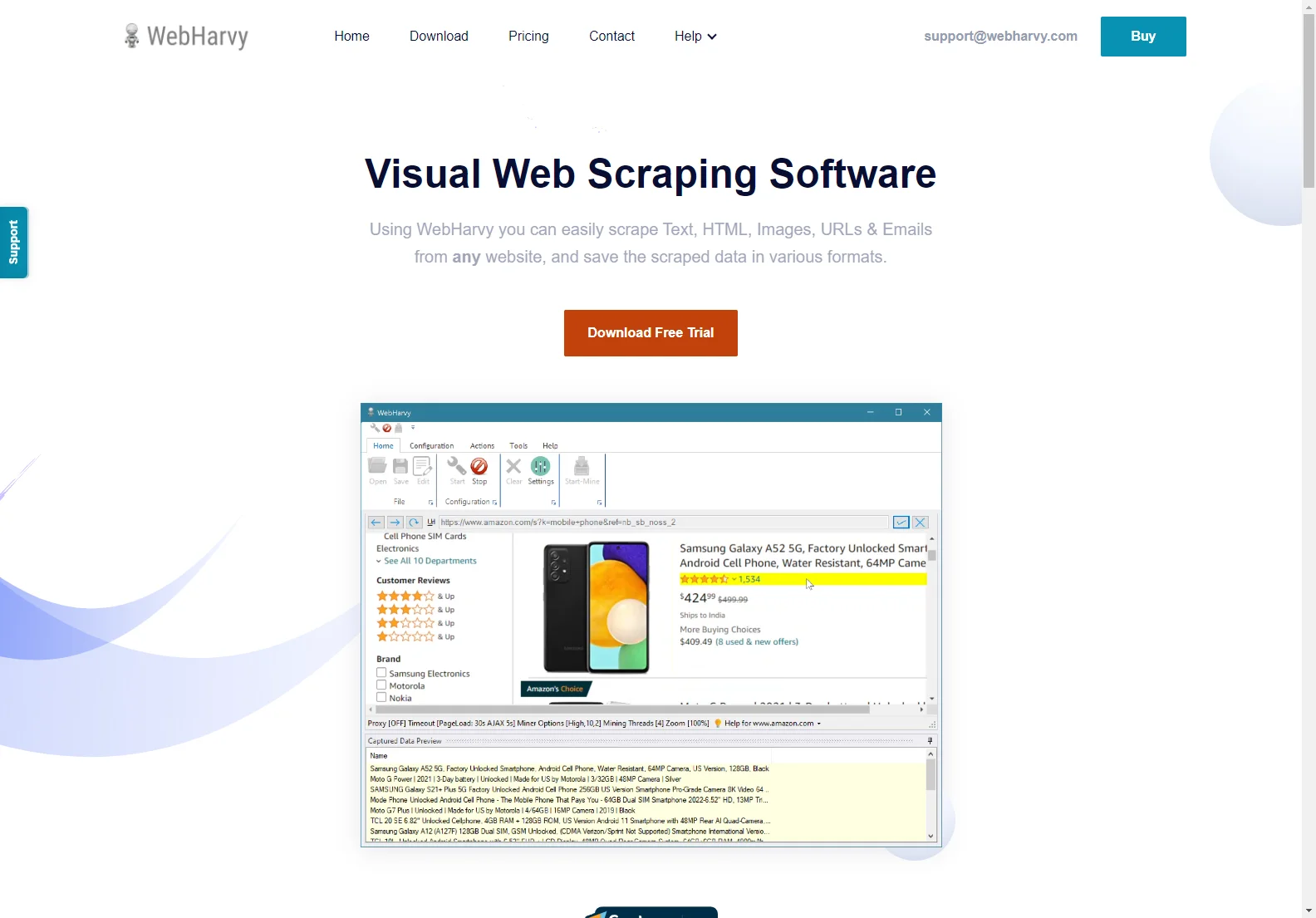Click the highlighted 1,534 ratings row

point(803,579)
